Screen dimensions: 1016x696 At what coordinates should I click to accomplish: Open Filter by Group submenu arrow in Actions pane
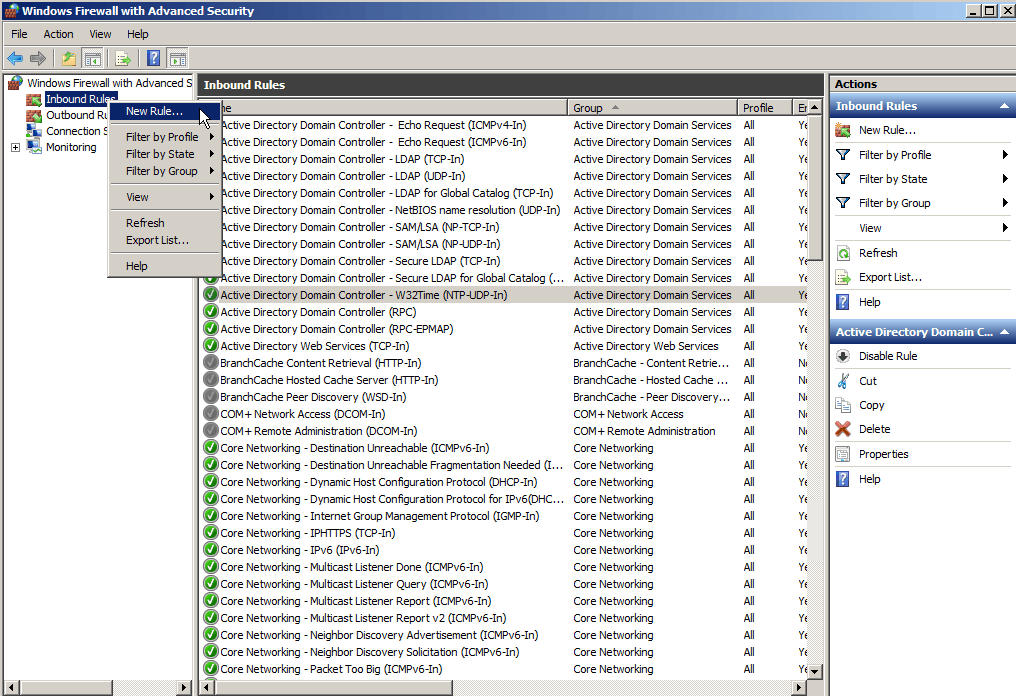click(x=1005, y=203)
